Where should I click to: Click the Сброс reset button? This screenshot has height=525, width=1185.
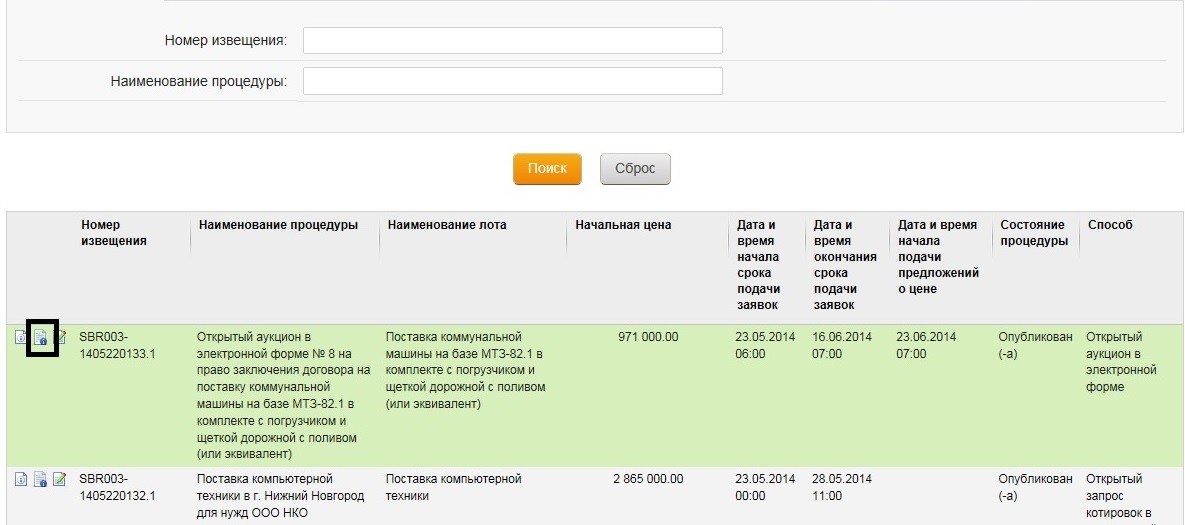(x=635, y=169)
